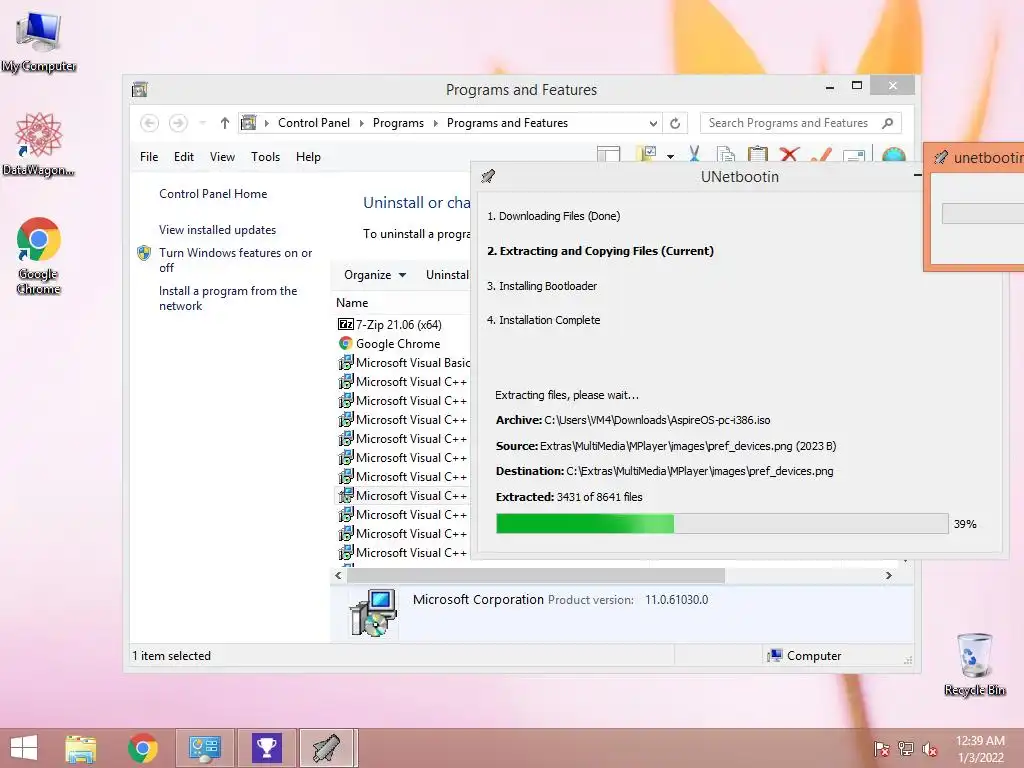Screen dimensions: 1024x768
Task: Click the horizontal scrollbar thumb in program list
Action: coord(536,575)
